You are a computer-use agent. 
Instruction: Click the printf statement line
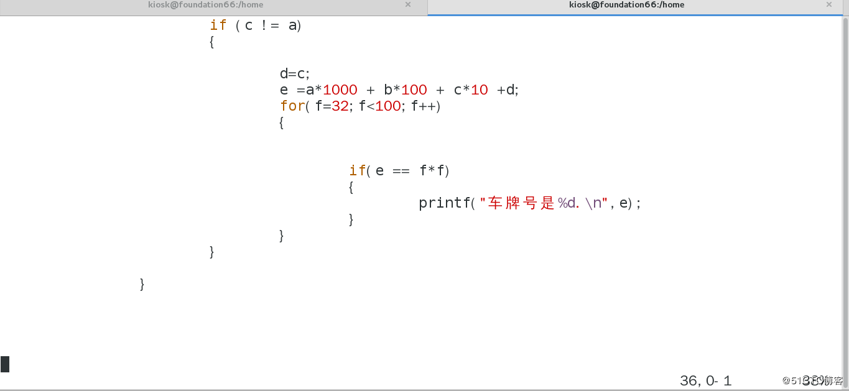530,204
